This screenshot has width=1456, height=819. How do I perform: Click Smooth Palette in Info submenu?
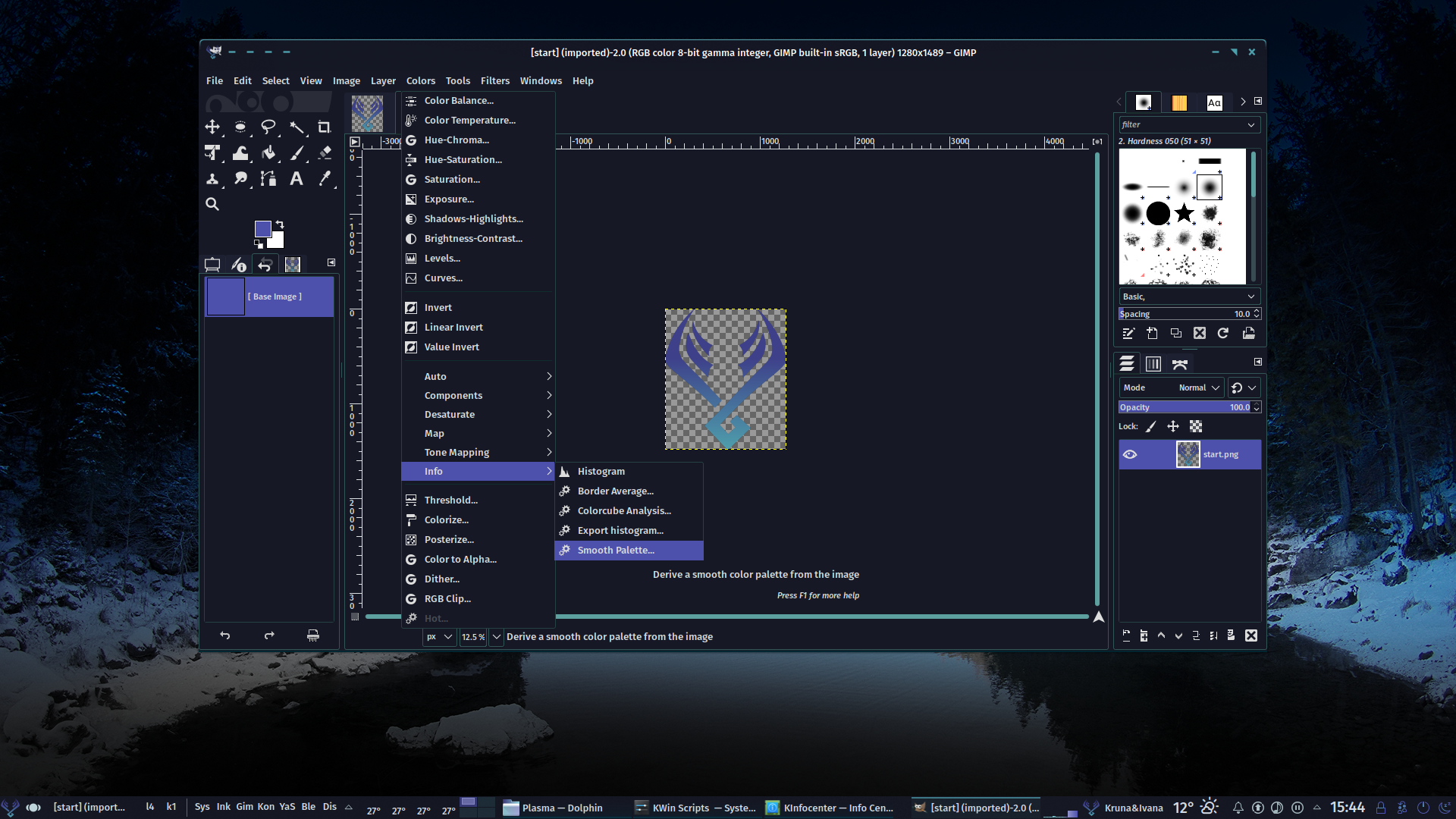(629, 551)
